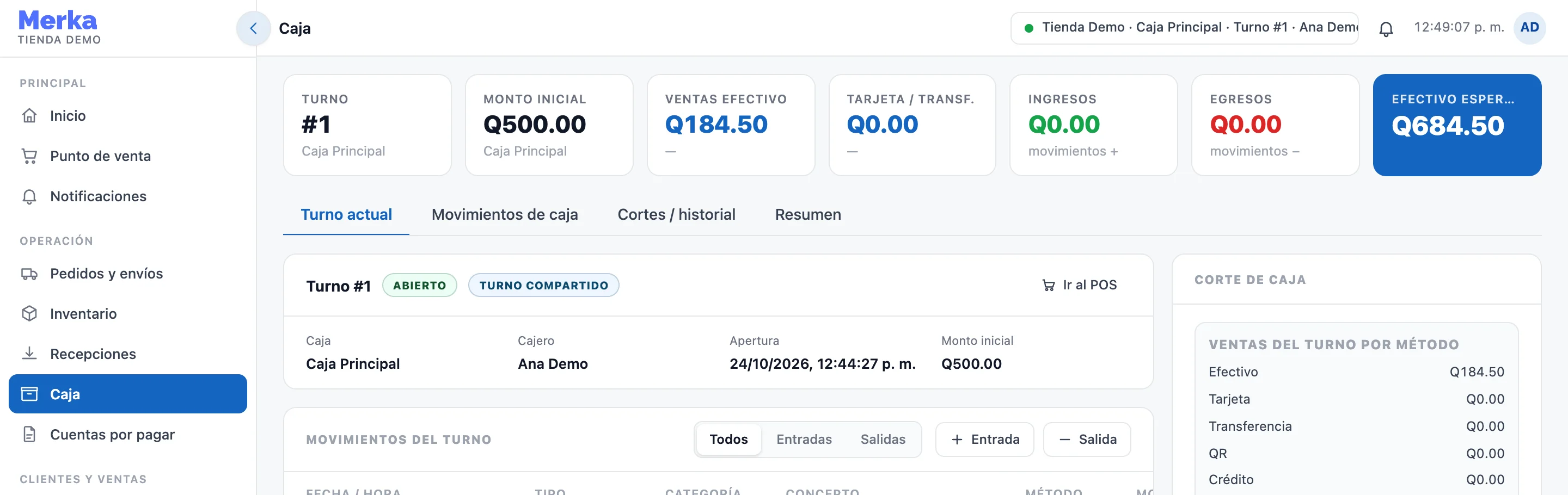This screenshot has height=495, width=1568.
Task: Click the Monto inicial Q500.00 card
Action: click(549, 125)
